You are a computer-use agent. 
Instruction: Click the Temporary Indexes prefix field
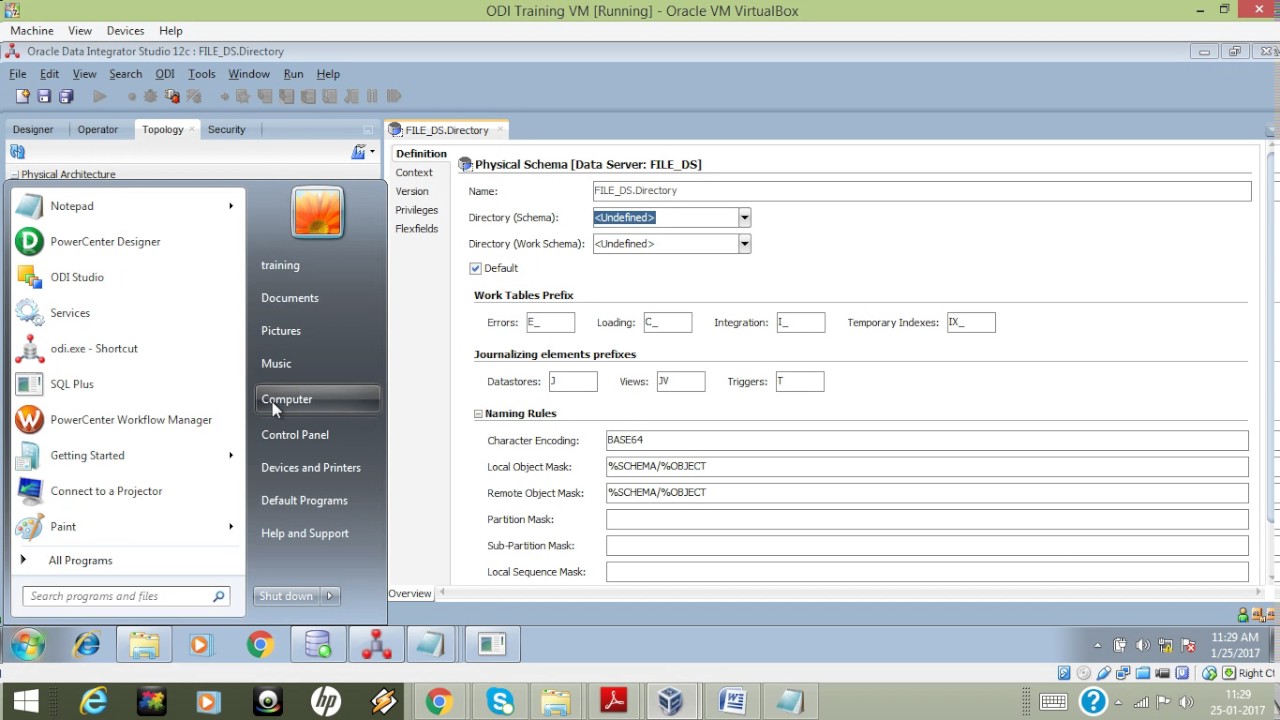point(971,322)
